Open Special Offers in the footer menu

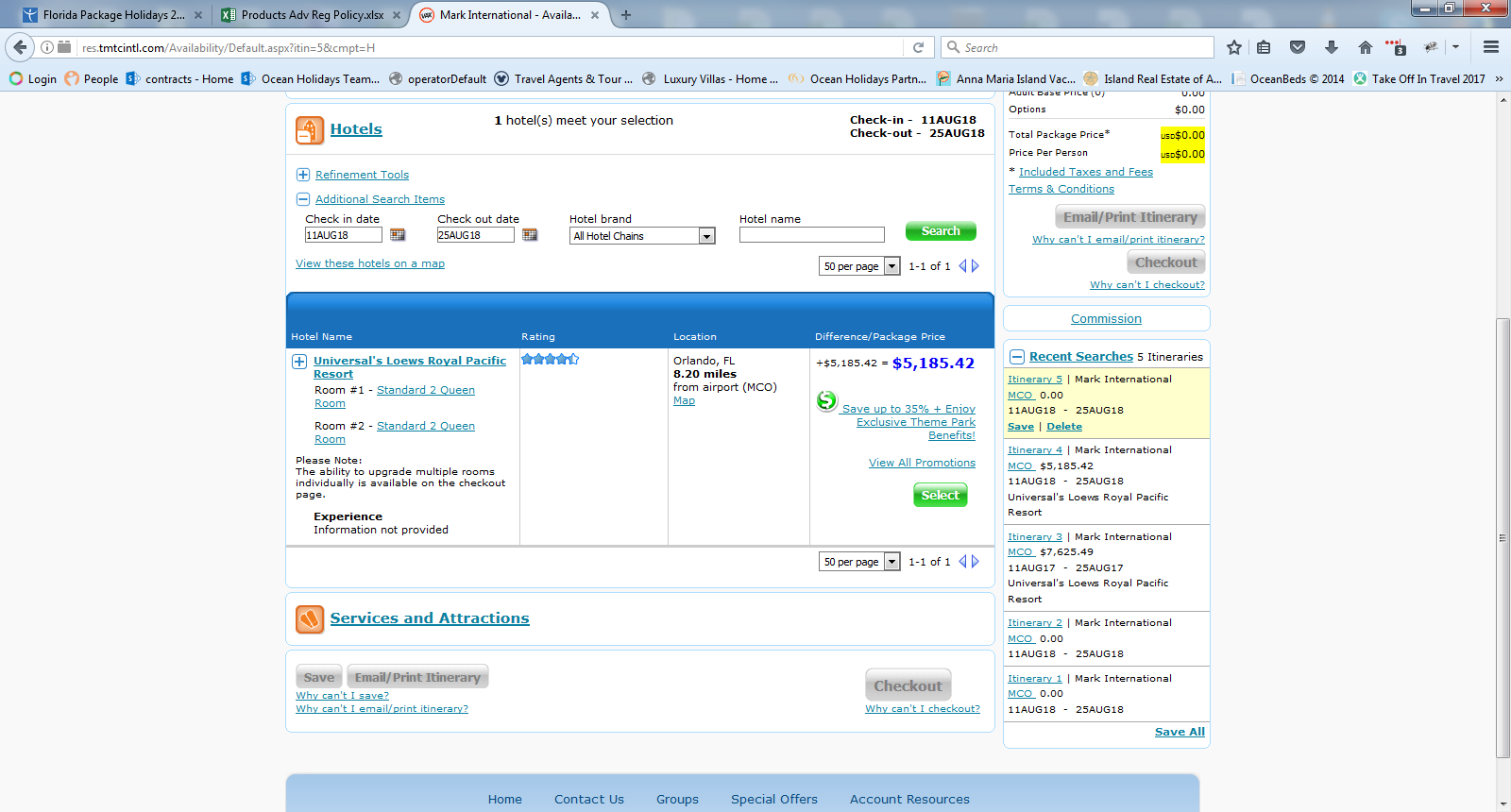click(774, 800)
